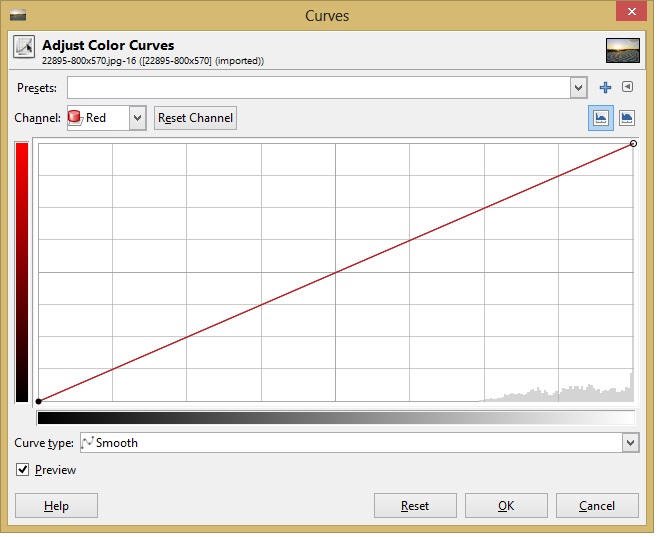Click the Reset Channel button
Viewport: 659px width, 537px height.
(x=195, y=118)
